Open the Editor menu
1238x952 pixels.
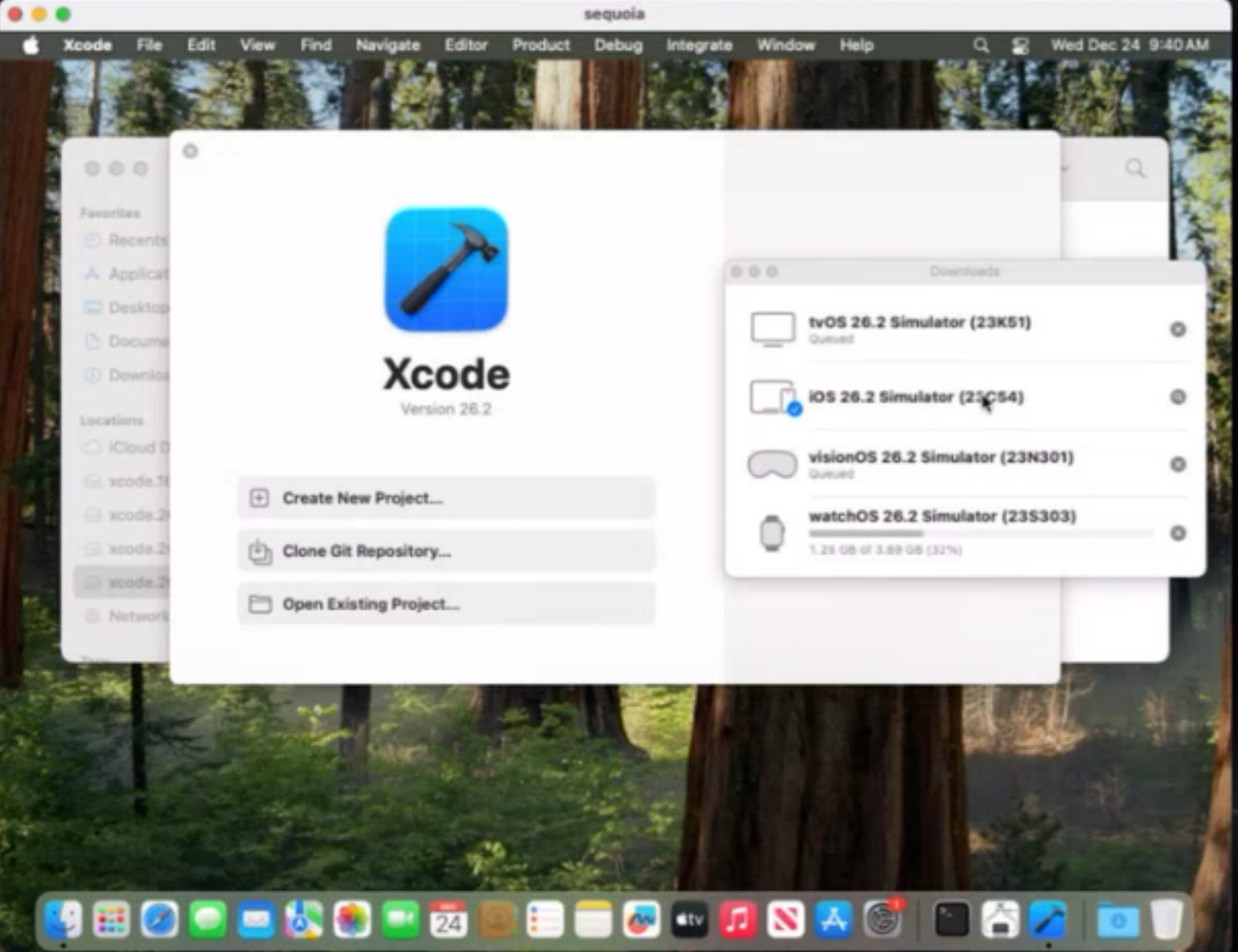tap(466, 45)
